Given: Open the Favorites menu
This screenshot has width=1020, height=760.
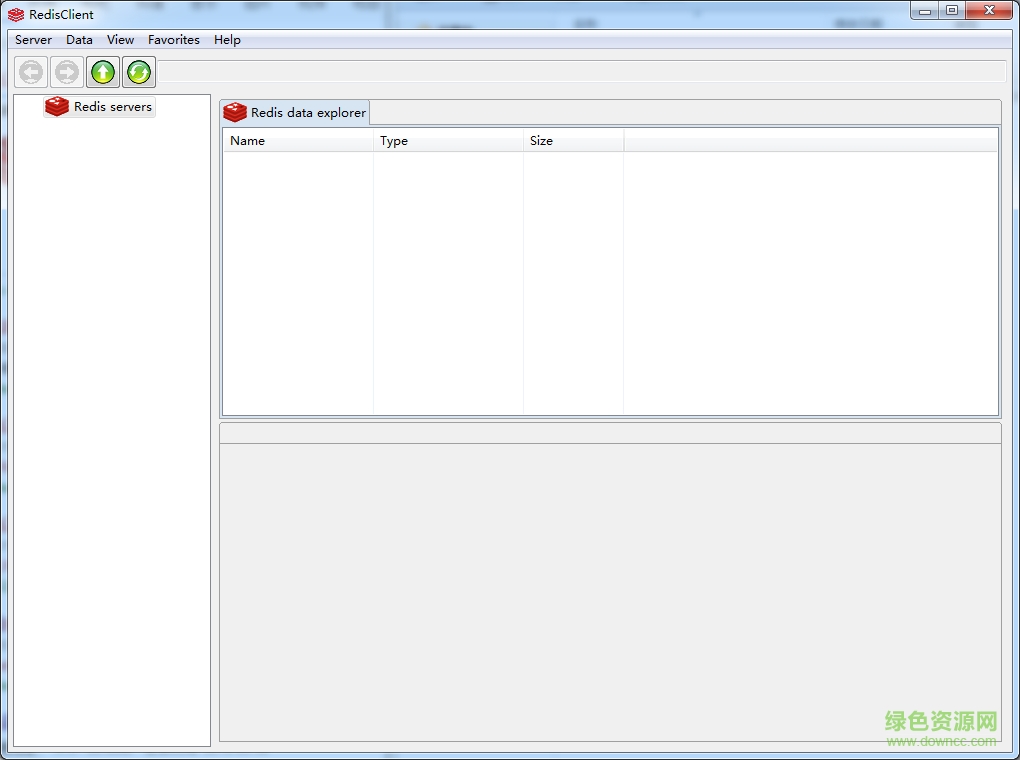Looking at the screenshot, I should point(174,40).
